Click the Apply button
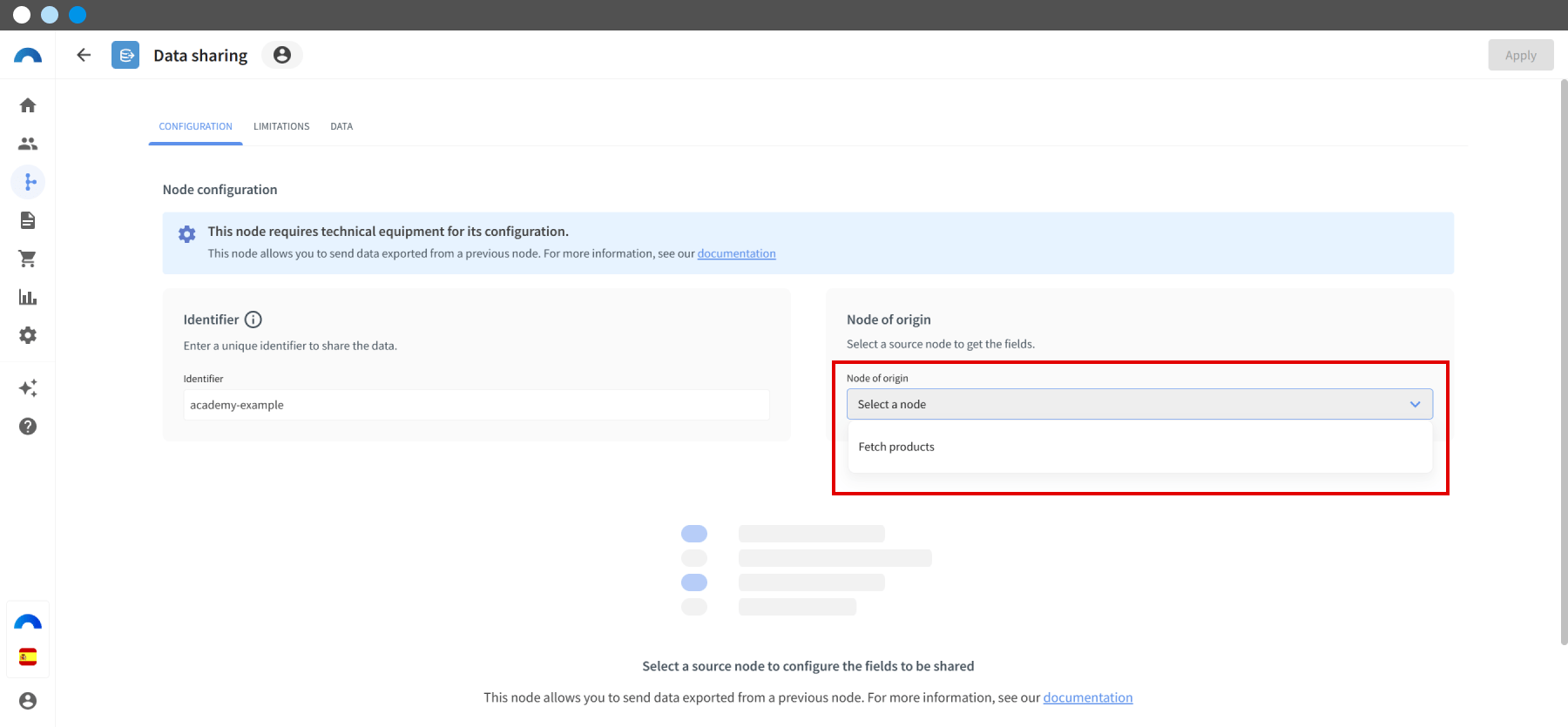This screenshot has width=1568, height=727. click(x=1521, y=55)
